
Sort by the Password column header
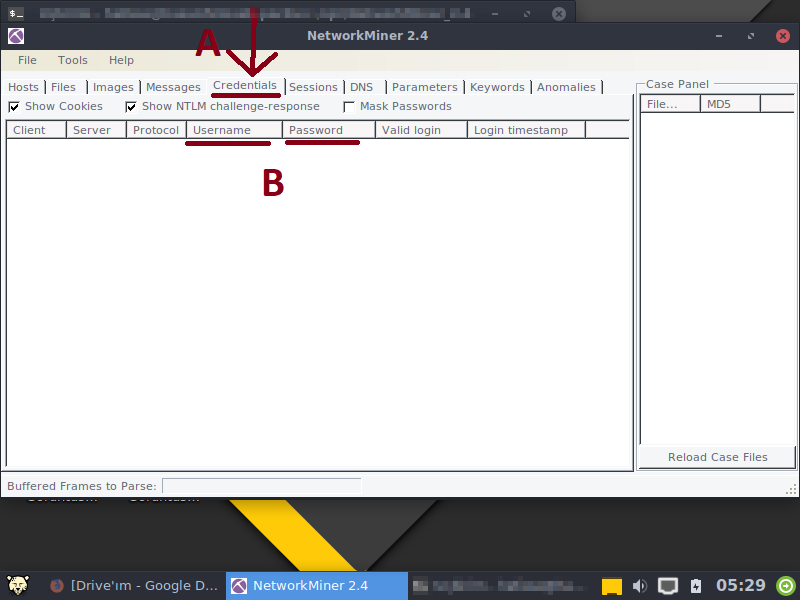[329, 130]
